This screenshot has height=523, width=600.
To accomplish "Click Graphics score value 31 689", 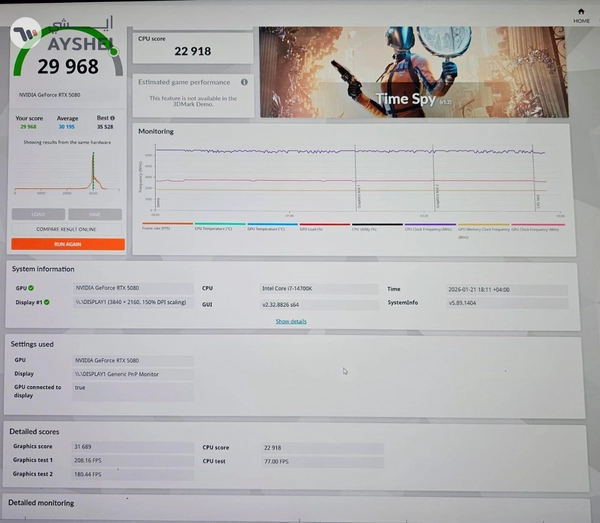I will click(x=133, y=446).
